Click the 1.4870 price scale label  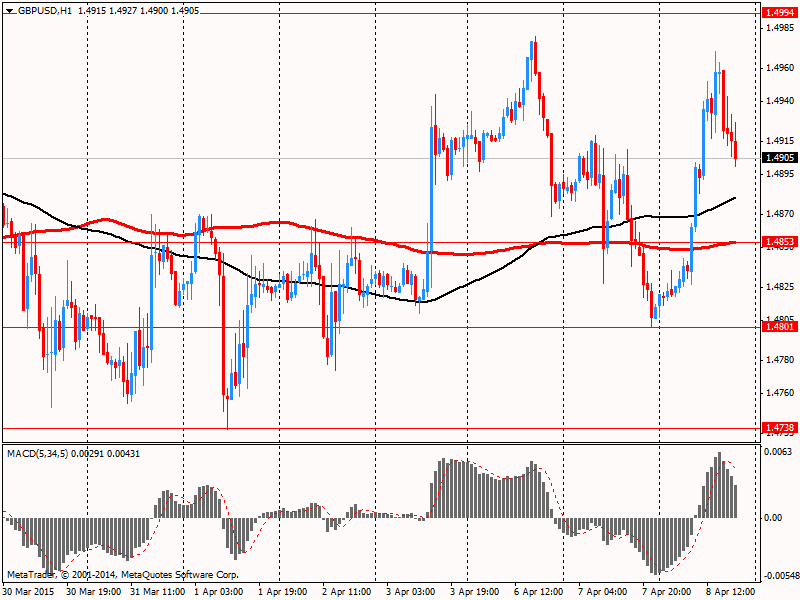(781, 214)
